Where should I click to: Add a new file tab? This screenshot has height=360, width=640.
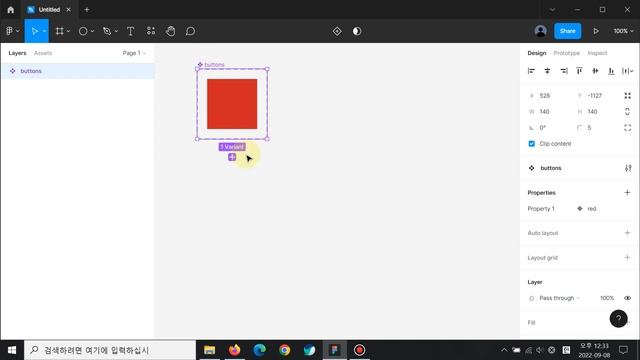87,9
